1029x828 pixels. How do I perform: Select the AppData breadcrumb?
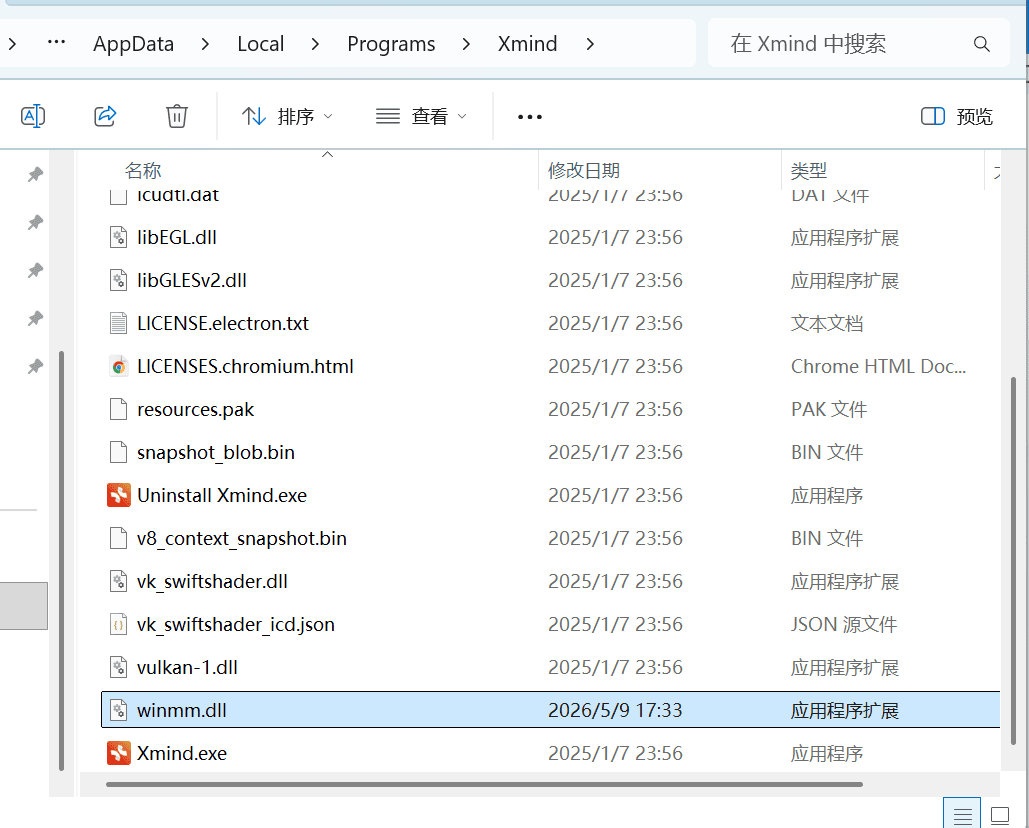133,44
